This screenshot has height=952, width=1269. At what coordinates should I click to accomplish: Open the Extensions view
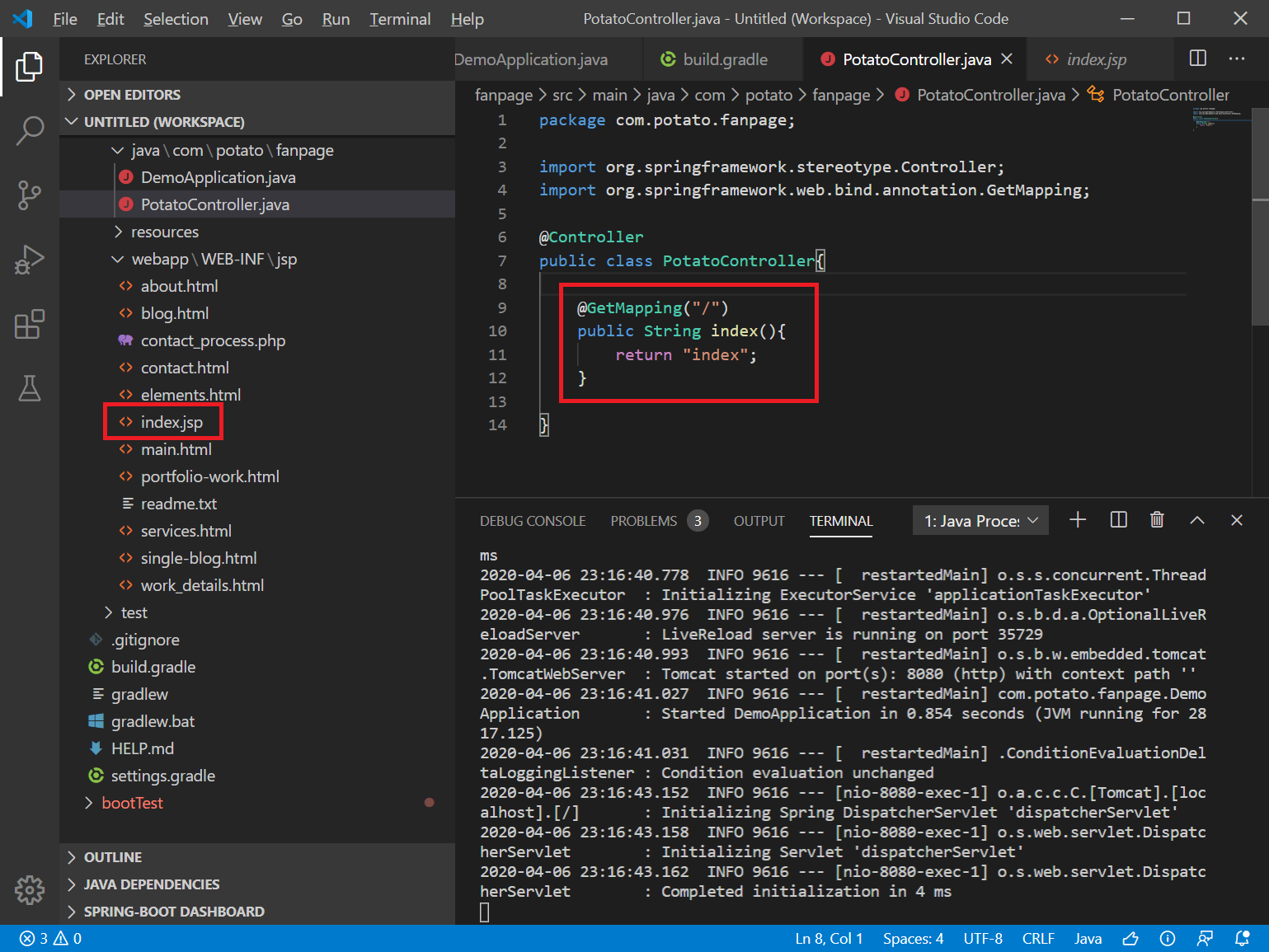click(x=30, y=324)
